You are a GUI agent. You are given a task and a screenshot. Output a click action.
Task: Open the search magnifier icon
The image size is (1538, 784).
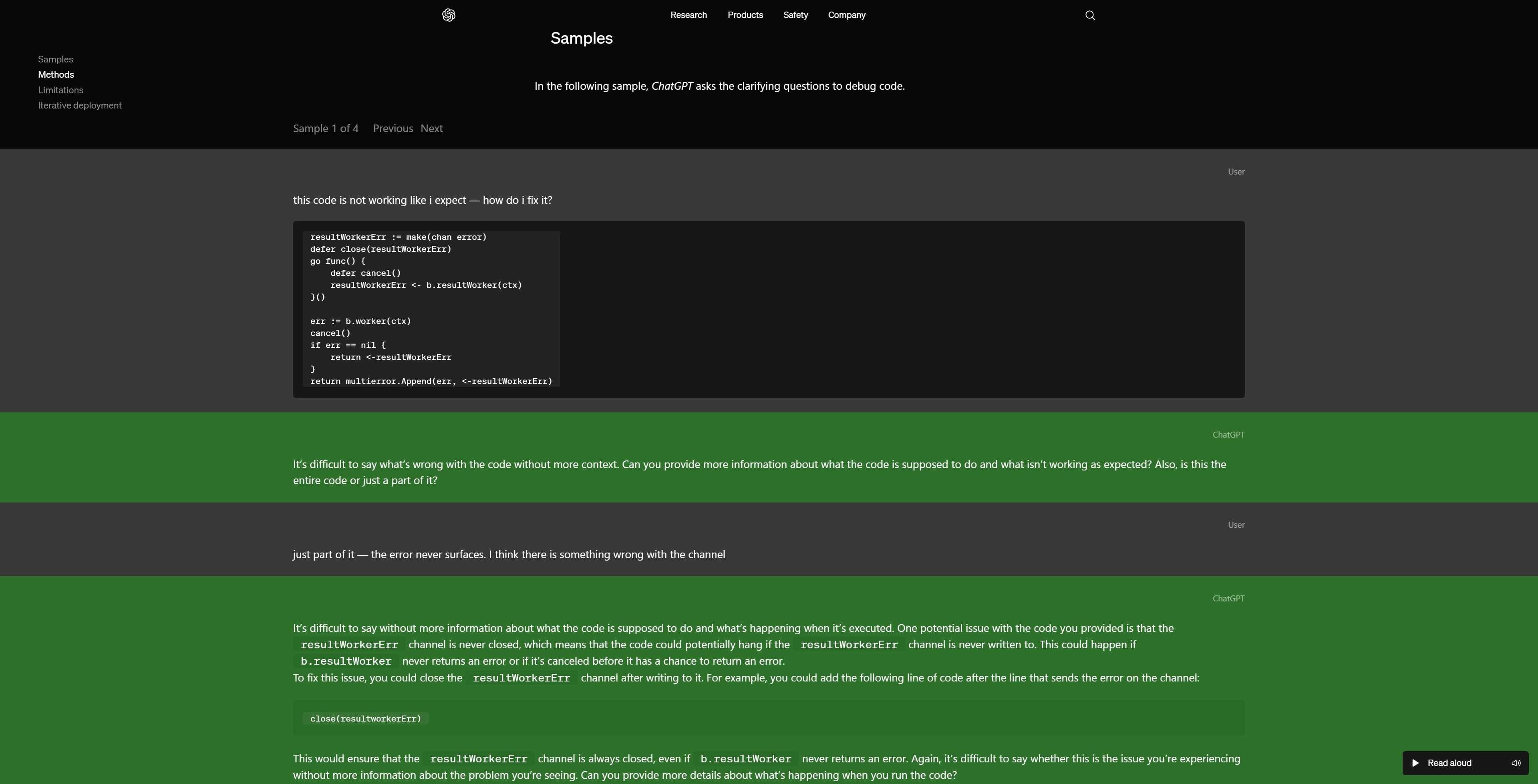[x=1089, y=15]
